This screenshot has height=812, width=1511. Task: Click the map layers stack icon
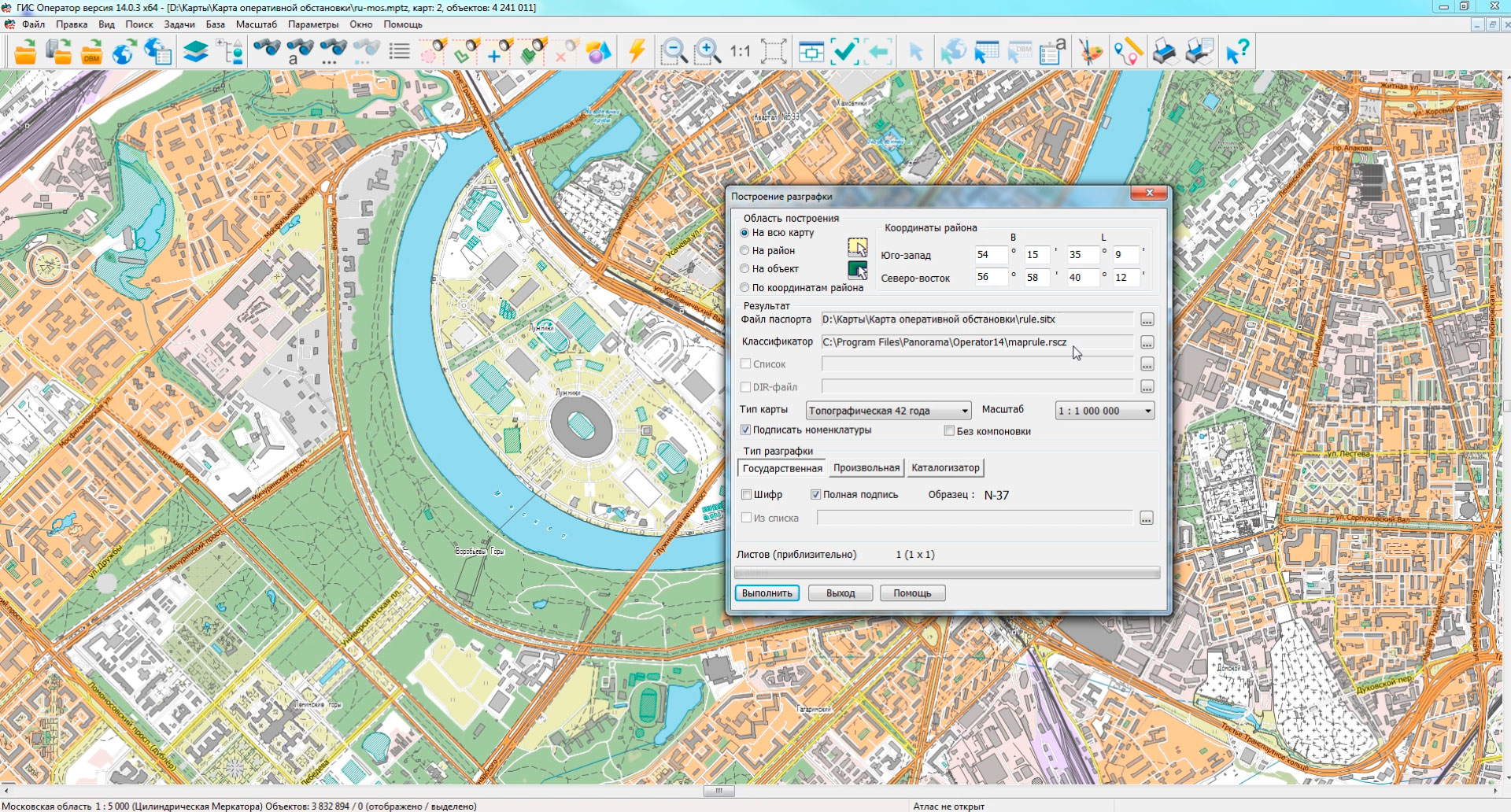(x=195, y=52)
